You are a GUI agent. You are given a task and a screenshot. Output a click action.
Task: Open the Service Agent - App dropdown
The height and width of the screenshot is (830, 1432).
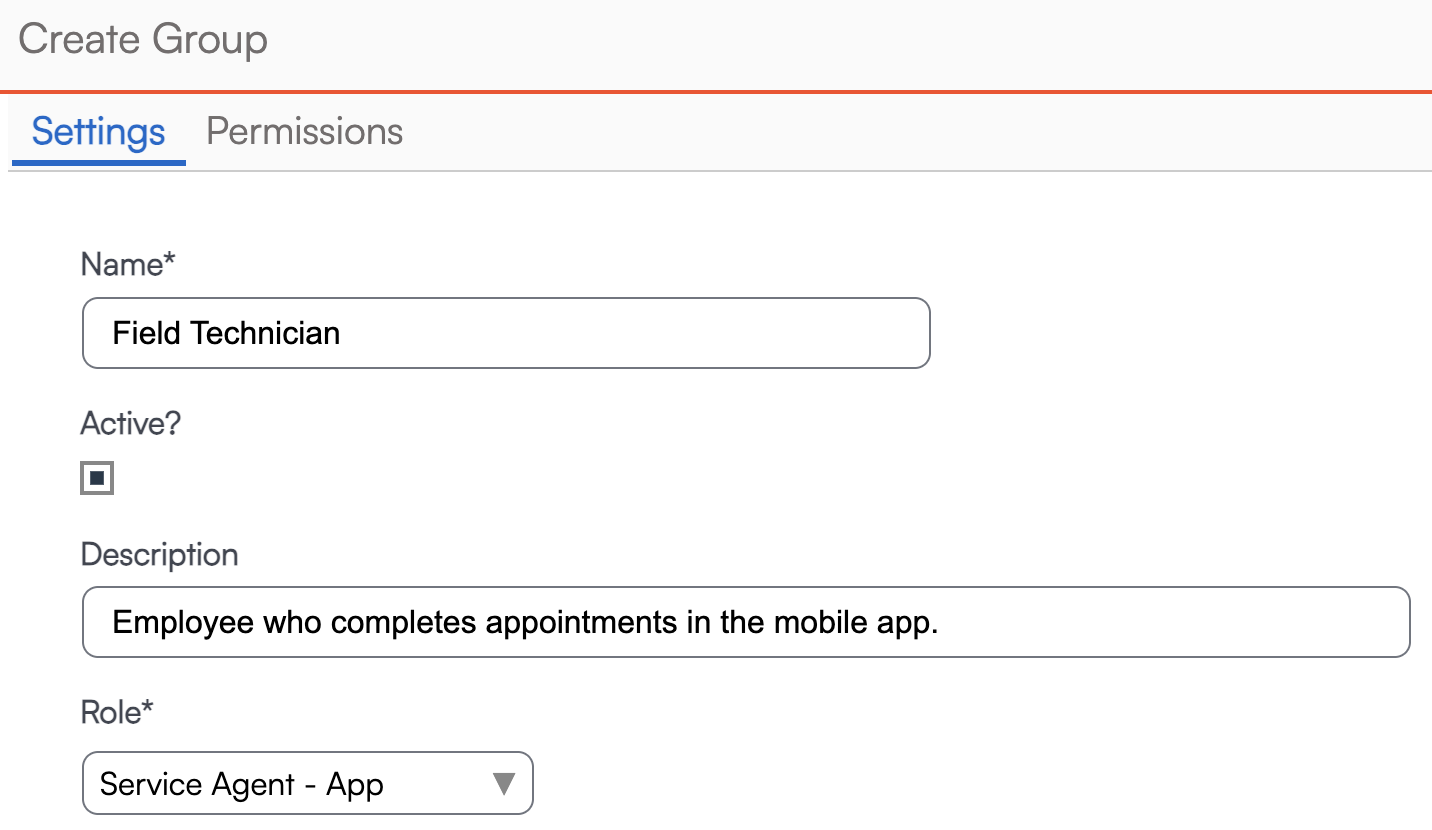tap(307, 784)
